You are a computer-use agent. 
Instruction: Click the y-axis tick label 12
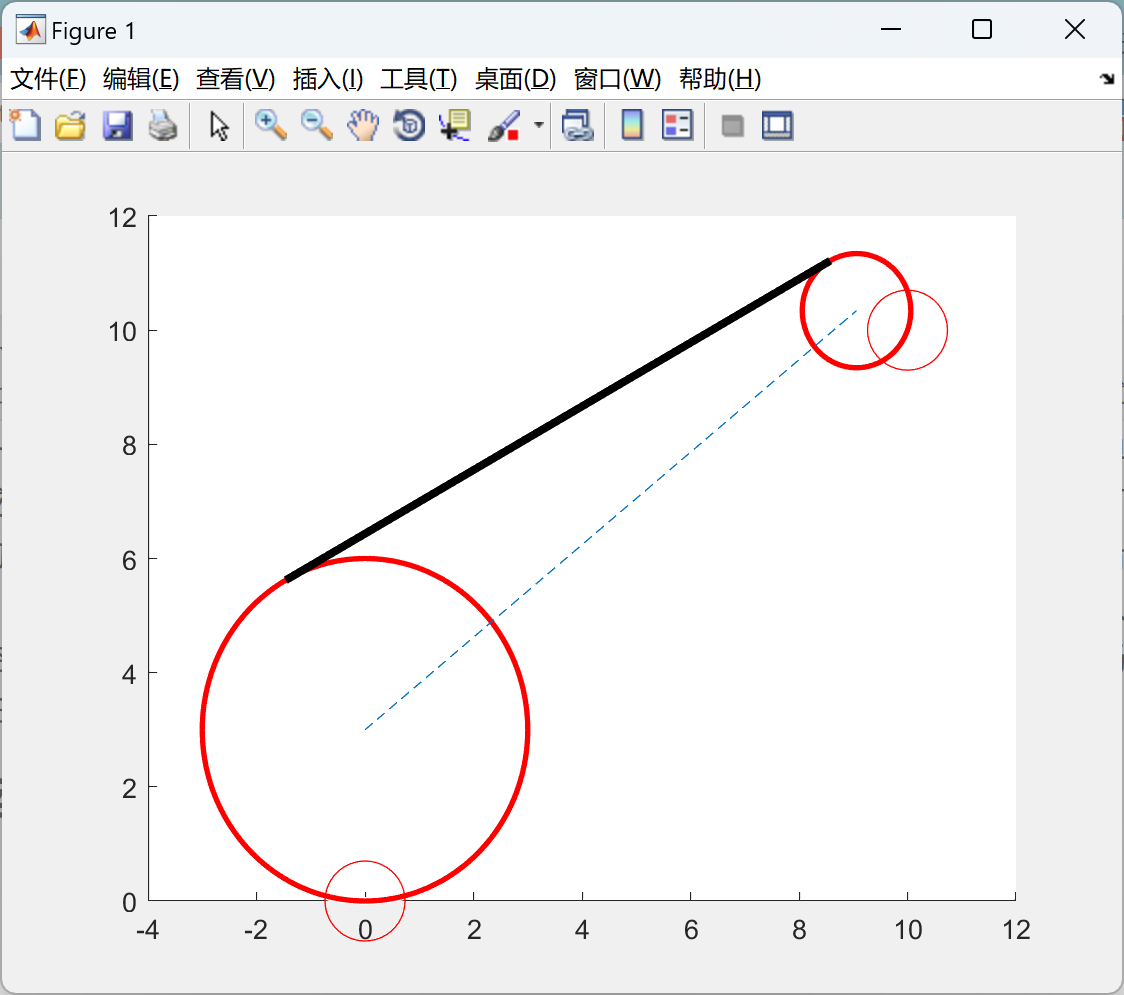pyautogui.click(x=123, y=218)
